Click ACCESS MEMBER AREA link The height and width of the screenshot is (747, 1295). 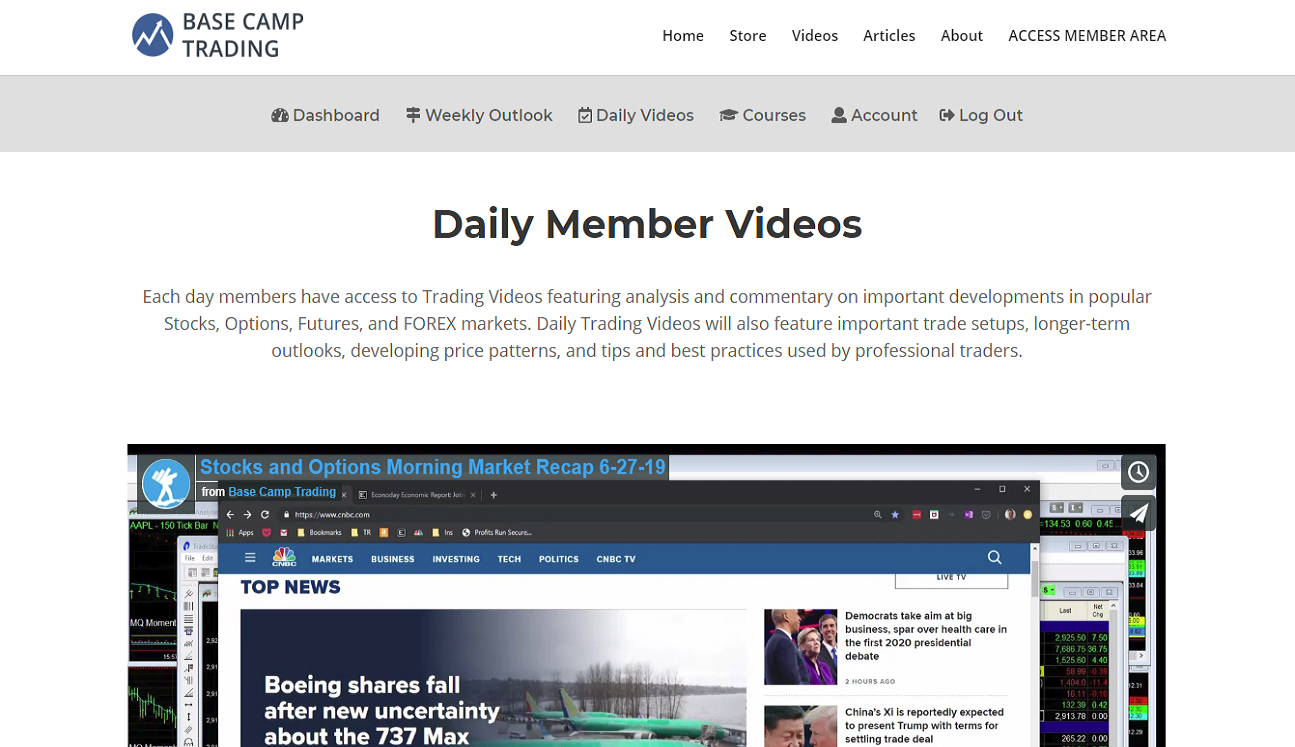point(1087,36)
